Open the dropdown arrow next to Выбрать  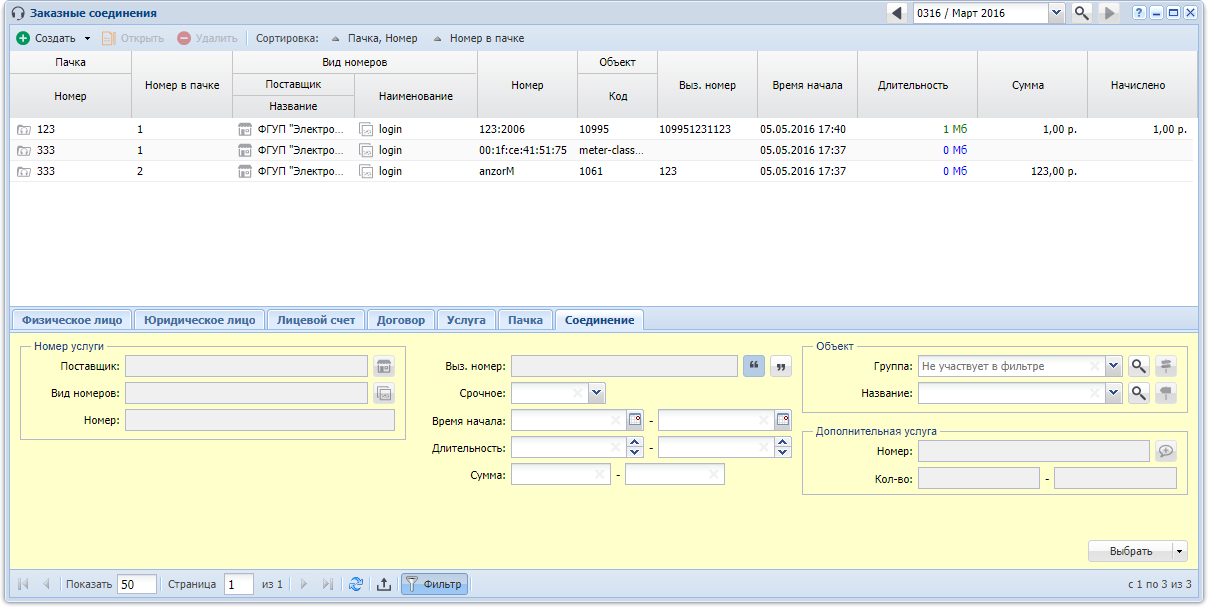click(1180, 551)
